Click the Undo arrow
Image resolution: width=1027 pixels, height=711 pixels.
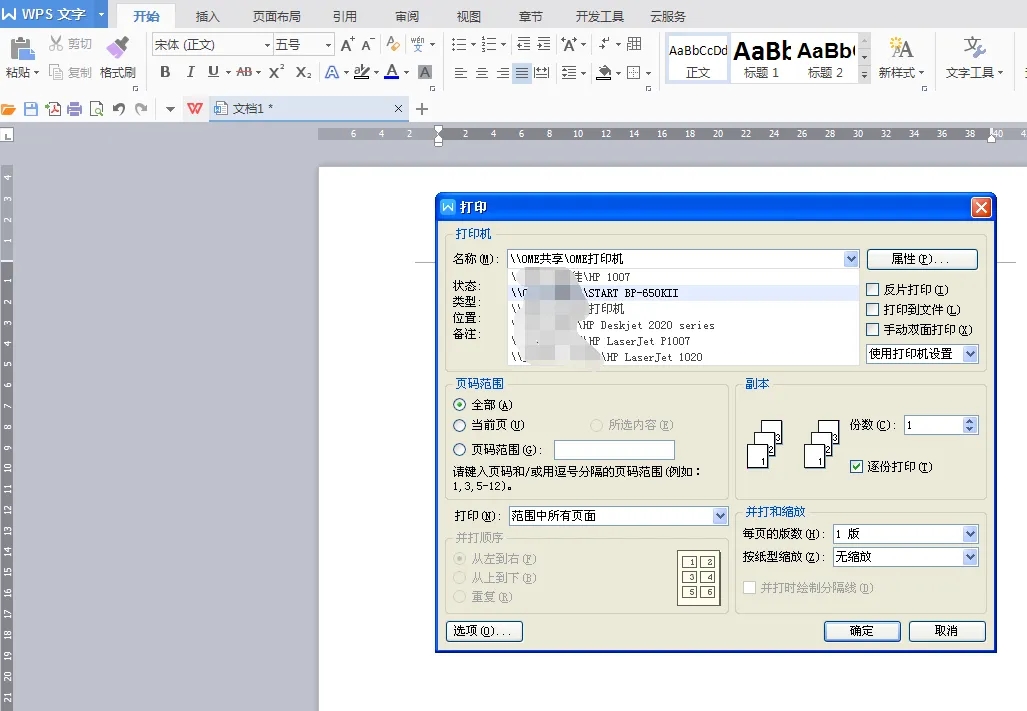click(x=119, y=109)
